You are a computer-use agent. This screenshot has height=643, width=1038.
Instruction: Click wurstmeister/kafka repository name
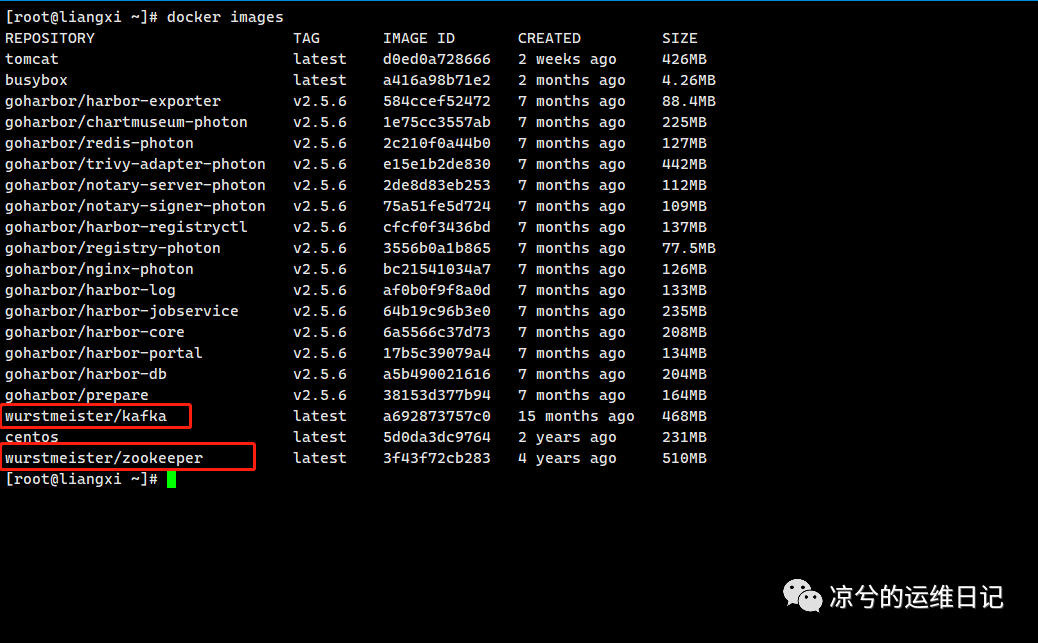tap(86, 417)
